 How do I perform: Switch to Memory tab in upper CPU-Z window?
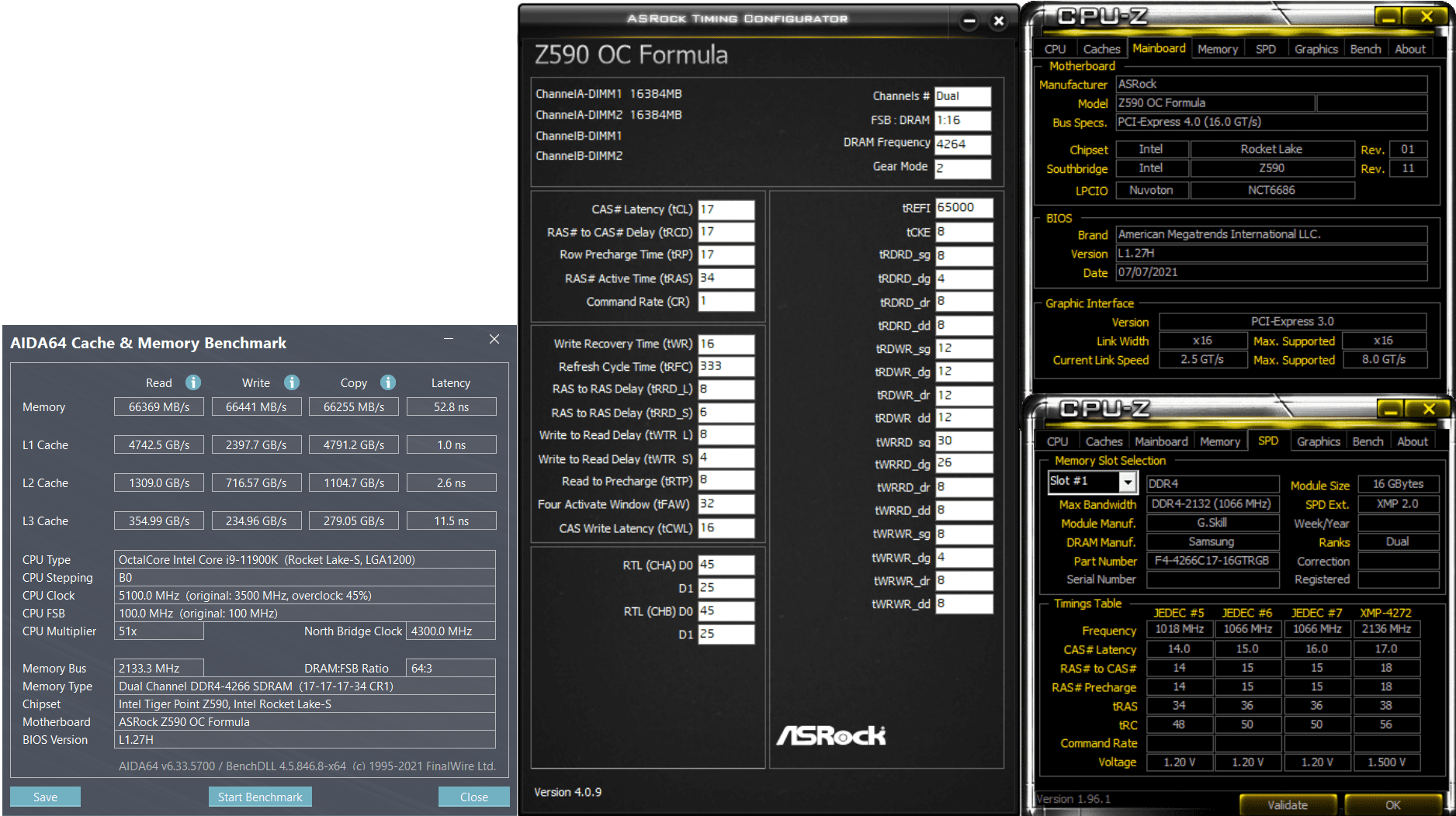pyautogui.click(x=1217, y=49)
